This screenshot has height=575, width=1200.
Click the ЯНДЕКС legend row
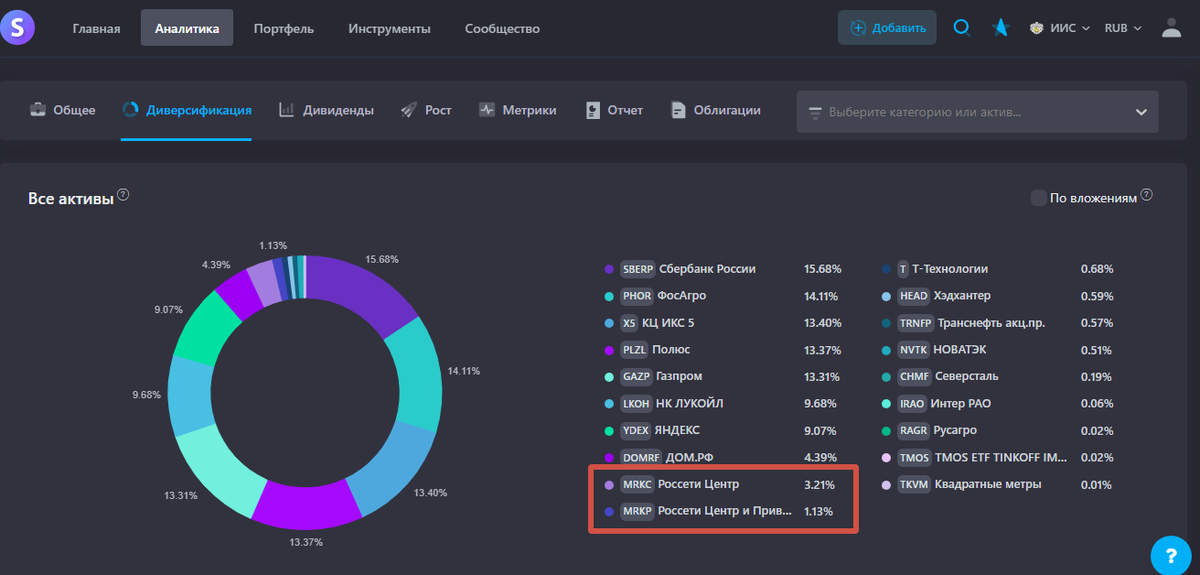724,431
